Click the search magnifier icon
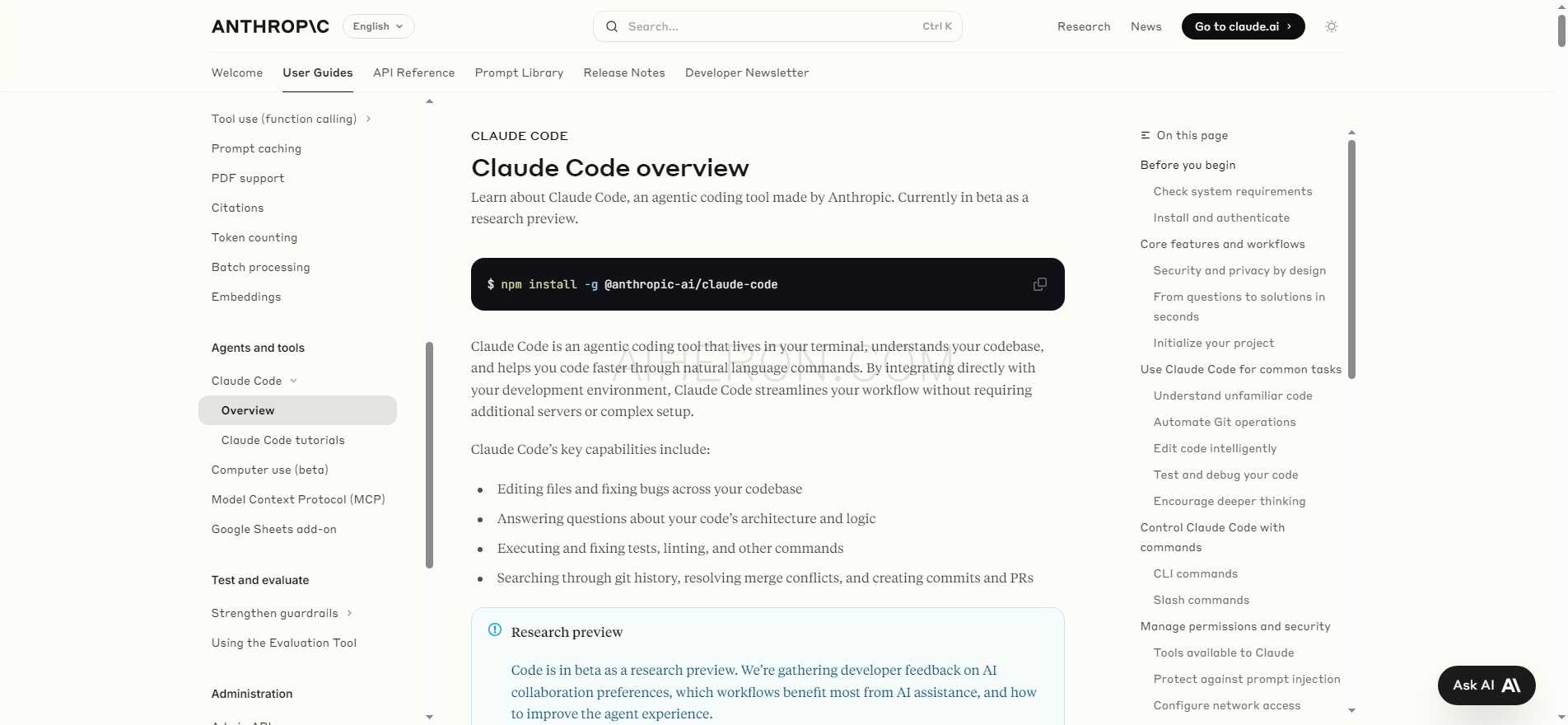The height and width of the screenshot is (725, 1568). pos(612,26)
